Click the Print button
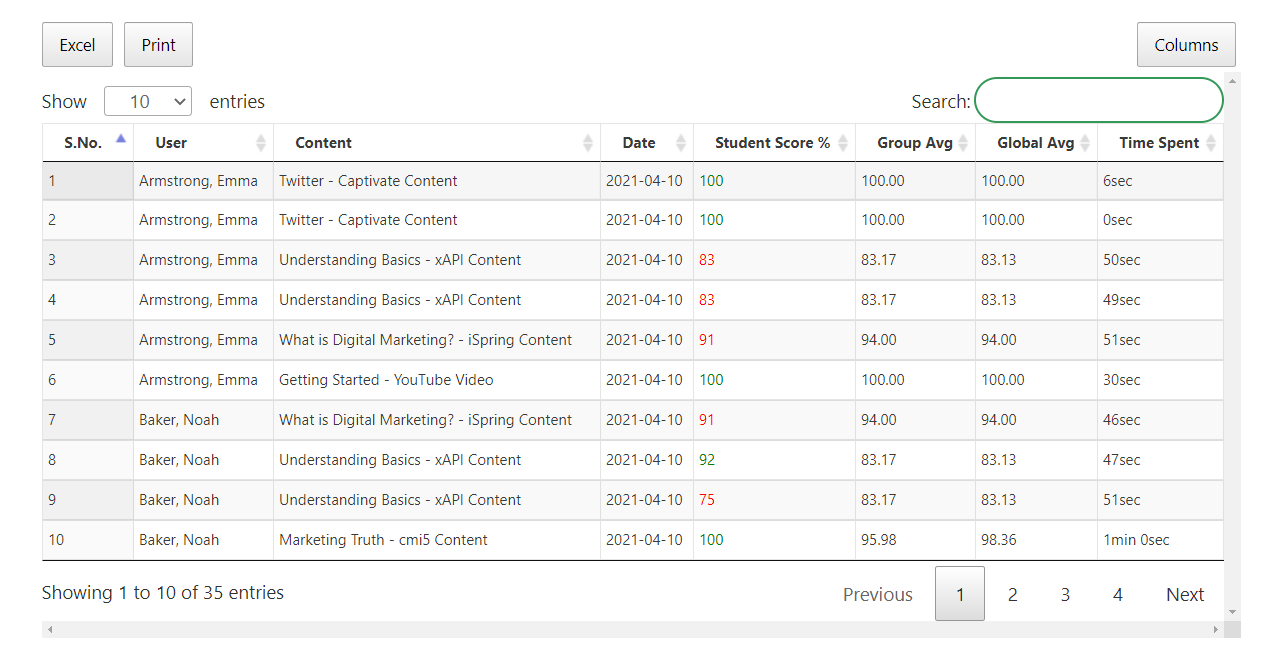The width and height of the screenshot is (1274, 664). click(158, 45)
